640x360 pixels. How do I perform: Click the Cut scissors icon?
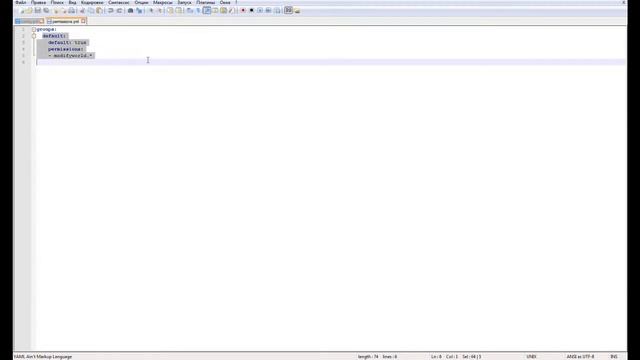point(82,11)
